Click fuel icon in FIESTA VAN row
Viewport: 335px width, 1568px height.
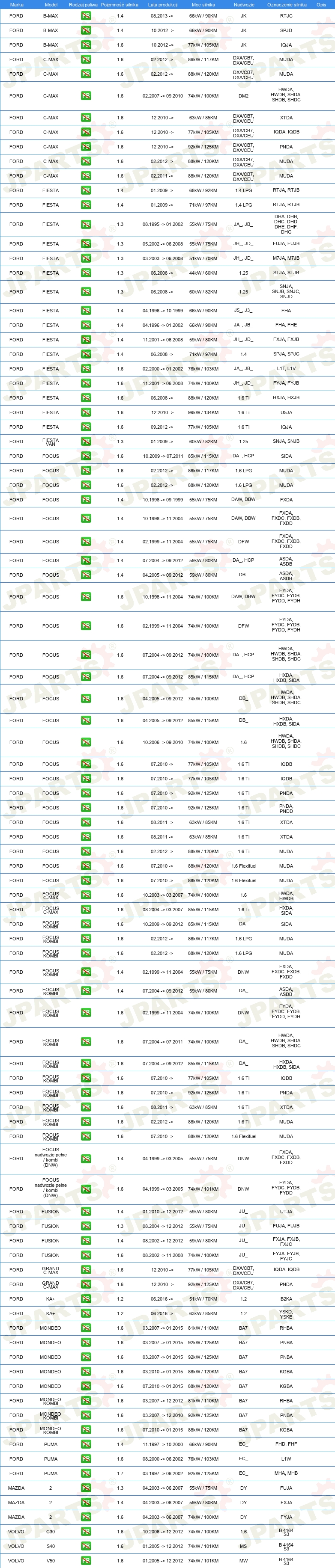(x=86, y=441)
